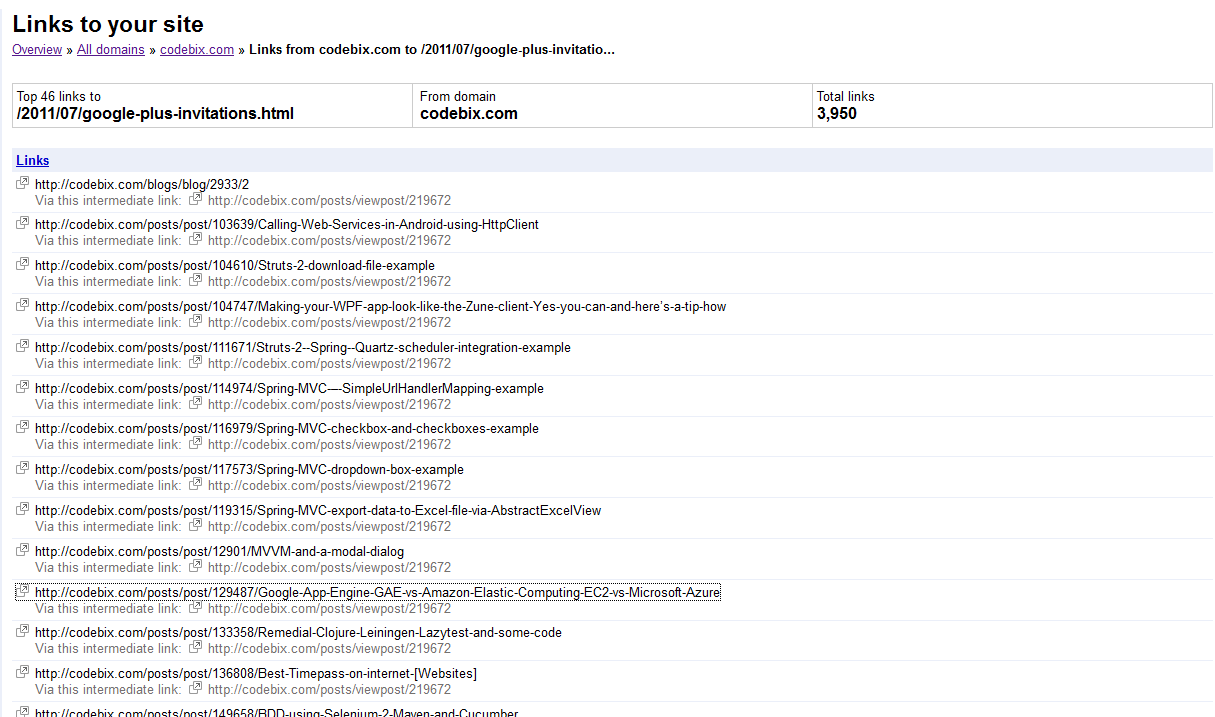Viewport: 1215px width, 717px height.
Task: Open external icon for Google-App-Engine-GAE-vs-Amazon URL
Action: (x=22, y=592)
